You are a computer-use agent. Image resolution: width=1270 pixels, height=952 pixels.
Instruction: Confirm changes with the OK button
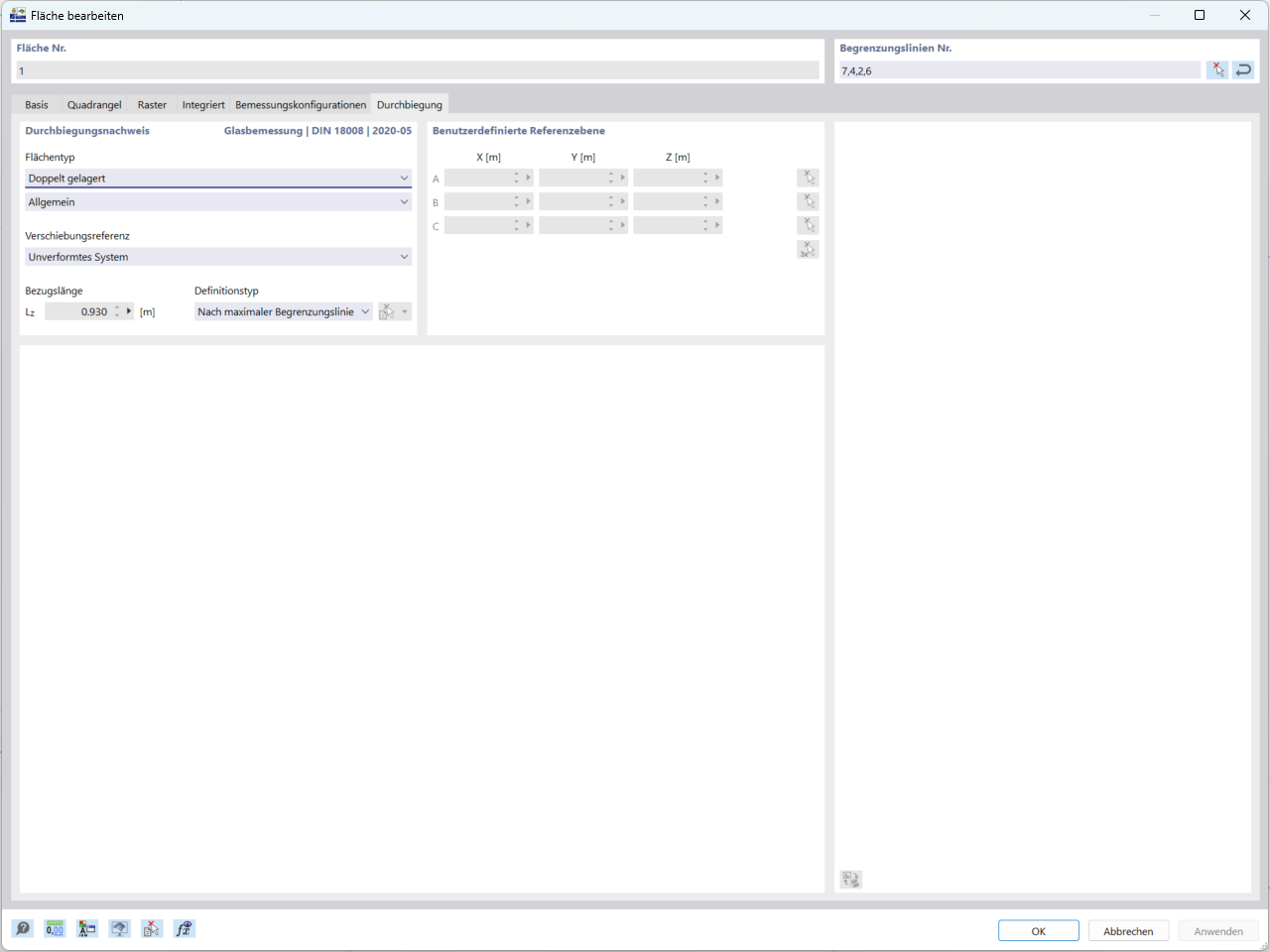coord(1038,930)
